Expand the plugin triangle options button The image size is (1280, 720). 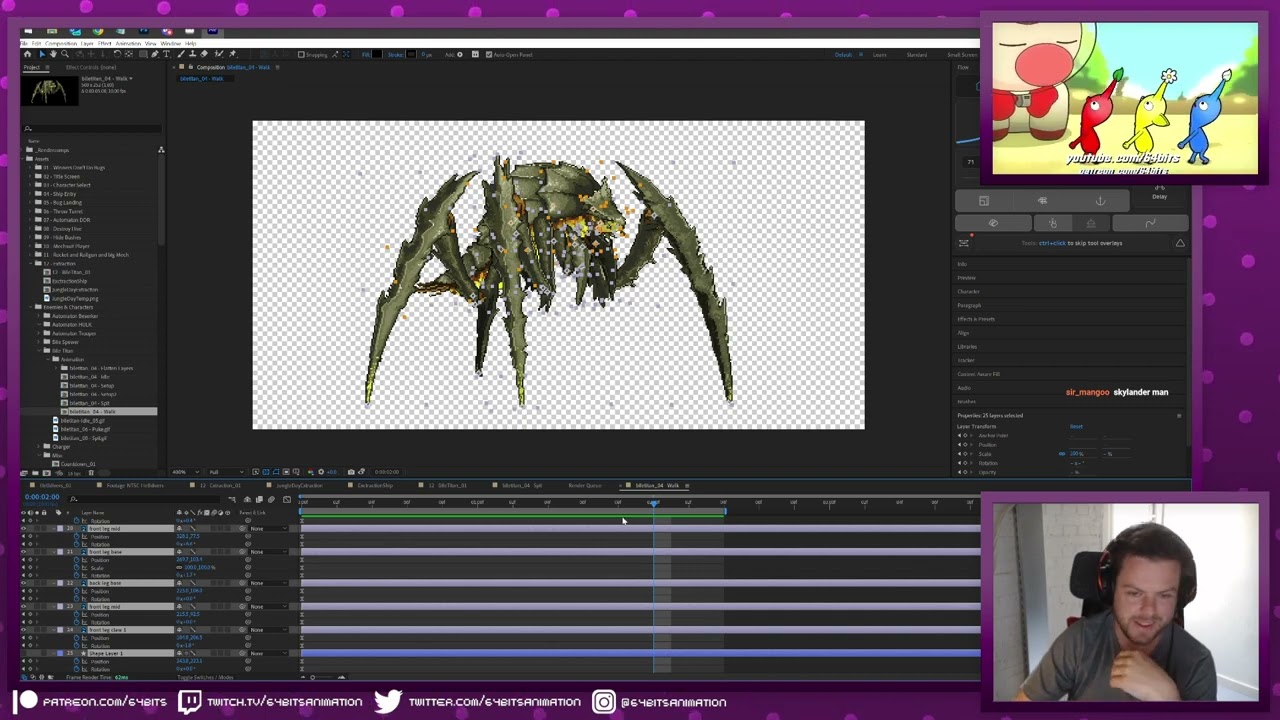pyautogui.click(x=1180, y=243)
